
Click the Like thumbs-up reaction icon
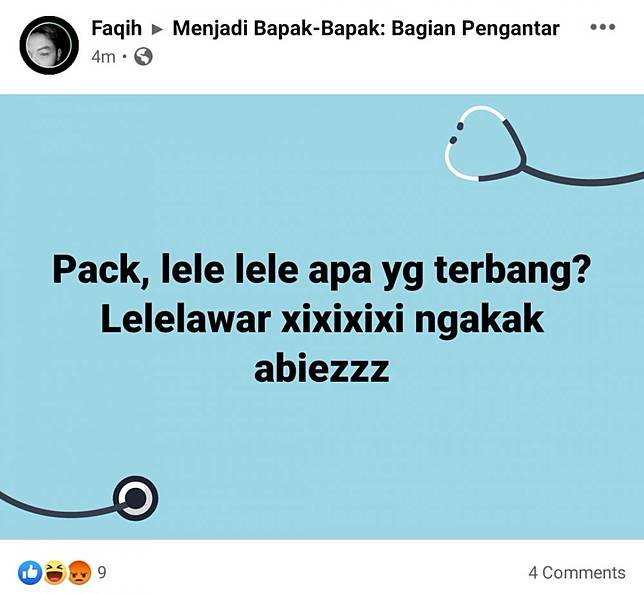(x=30, y=573)
